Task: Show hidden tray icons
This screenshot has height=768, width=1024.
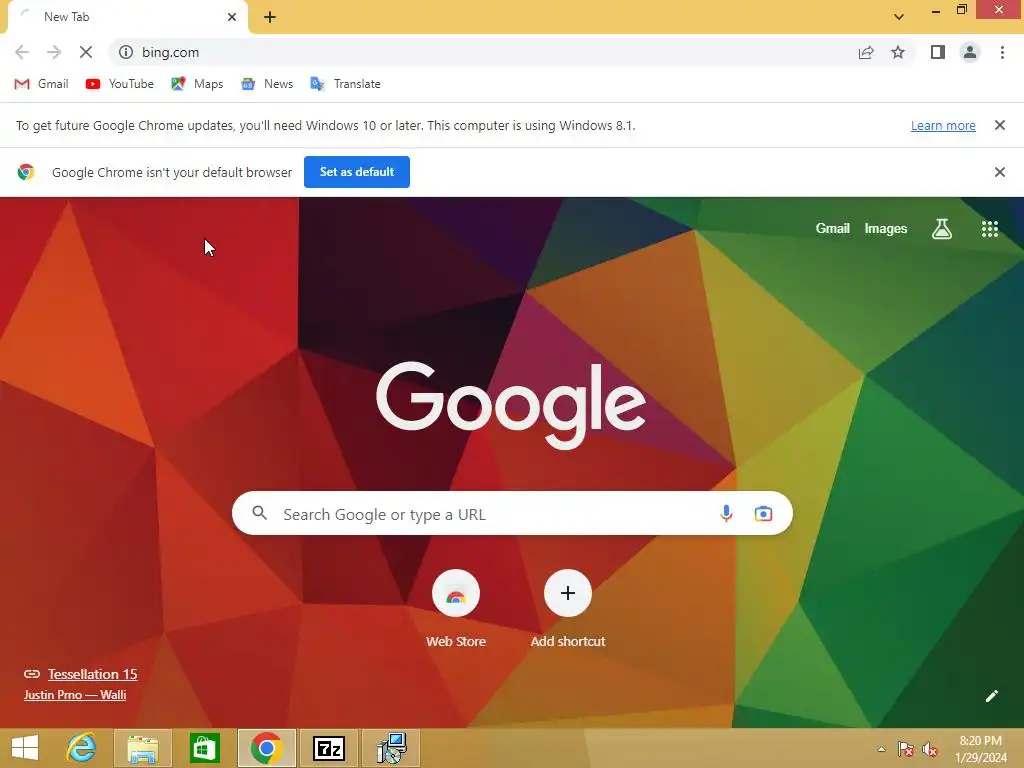Action: (881, 749)
